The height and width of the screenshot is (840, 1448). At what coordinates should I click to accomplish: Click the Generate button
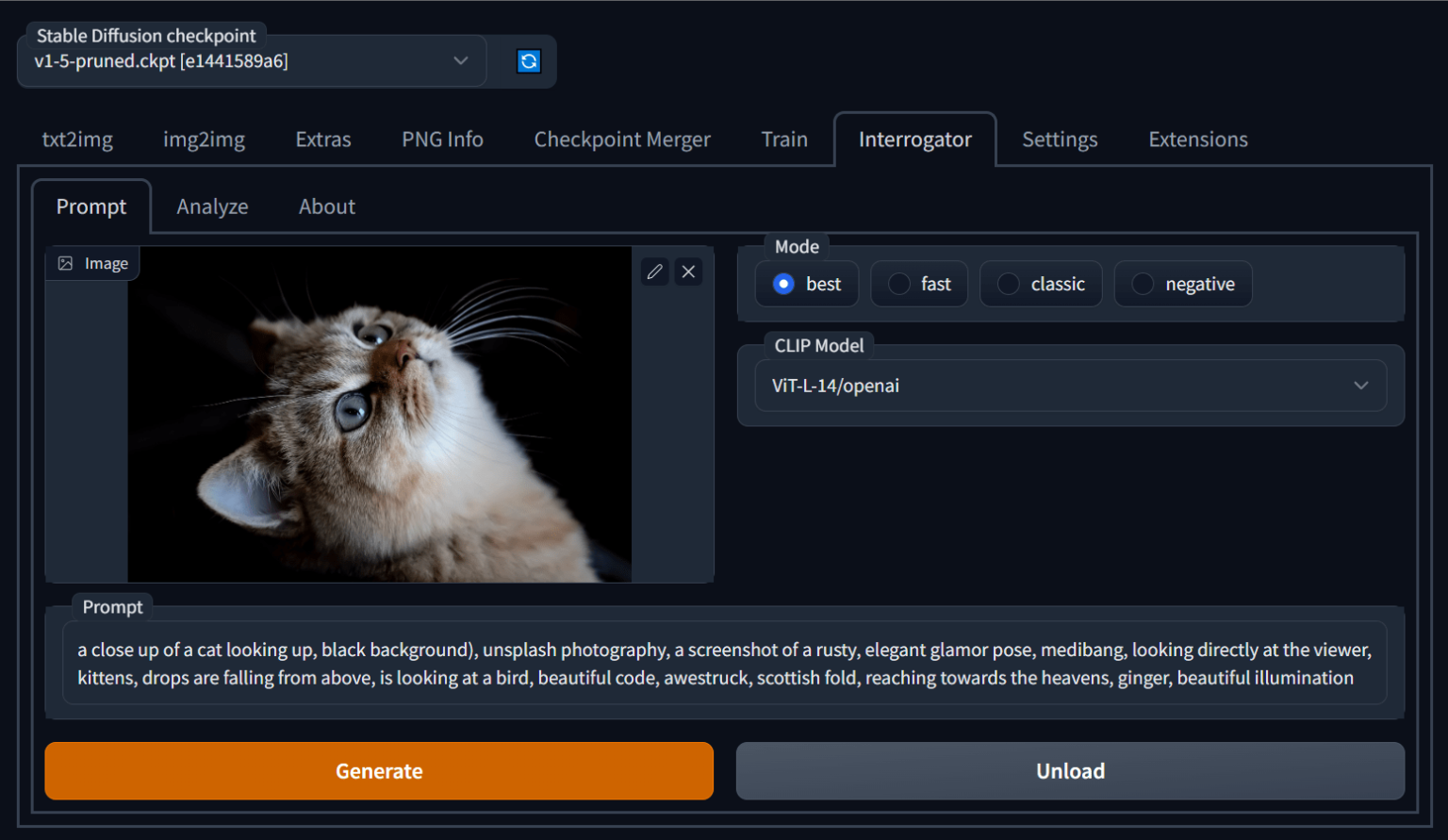(x=379, y=770)
